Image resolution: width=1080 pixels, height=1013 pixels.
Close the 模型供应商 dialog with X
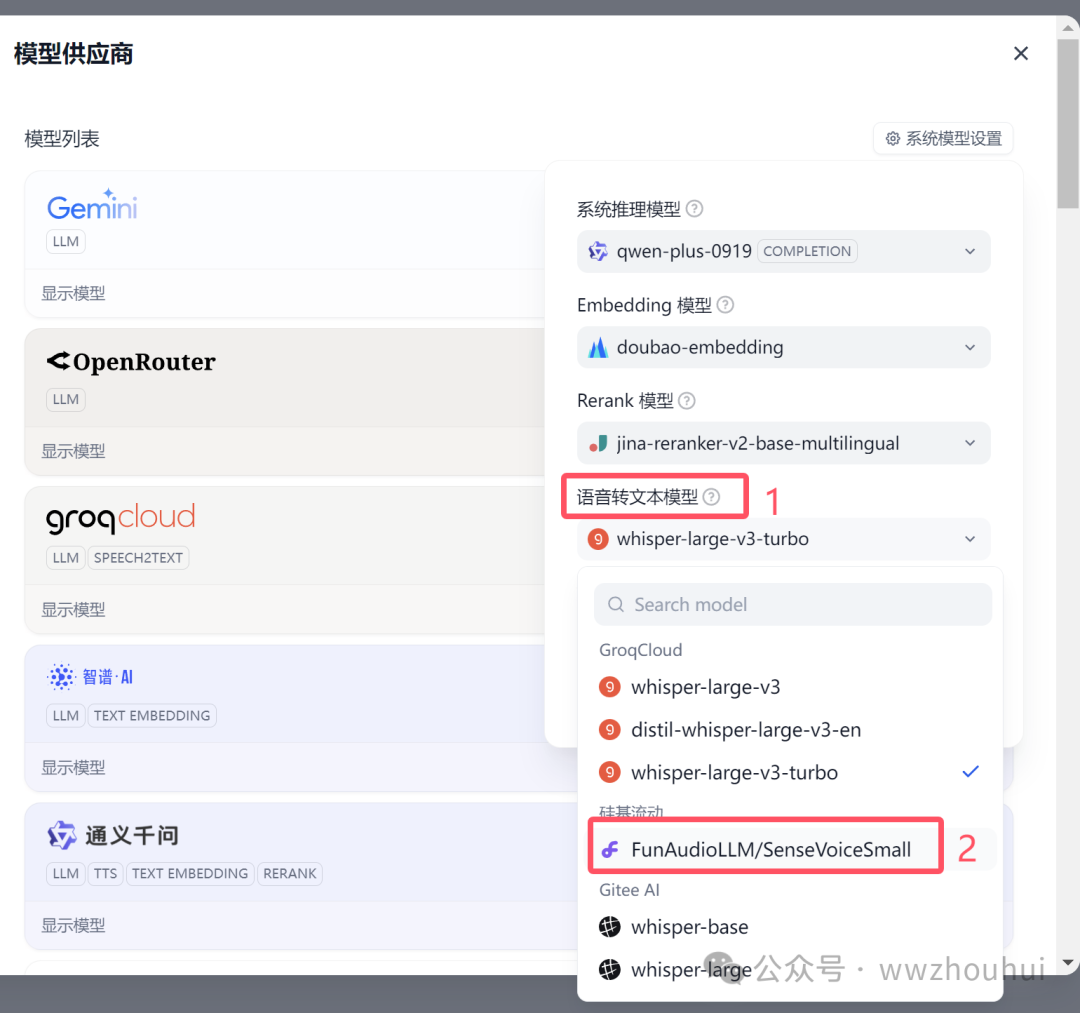pos(1021,53)
